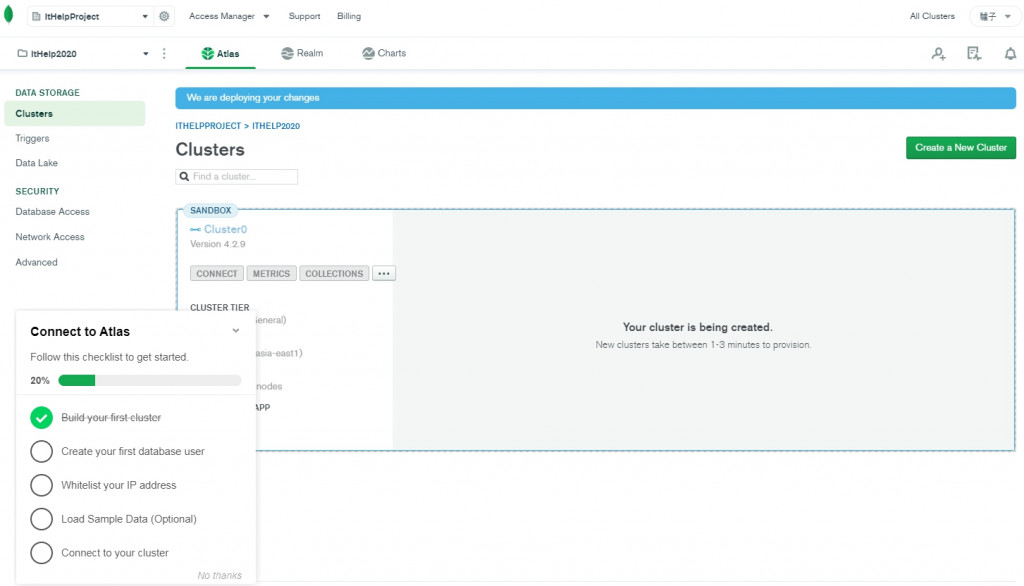Click the SANDBOX badge
Viewport: 1024px width, 586px height.
210,210
